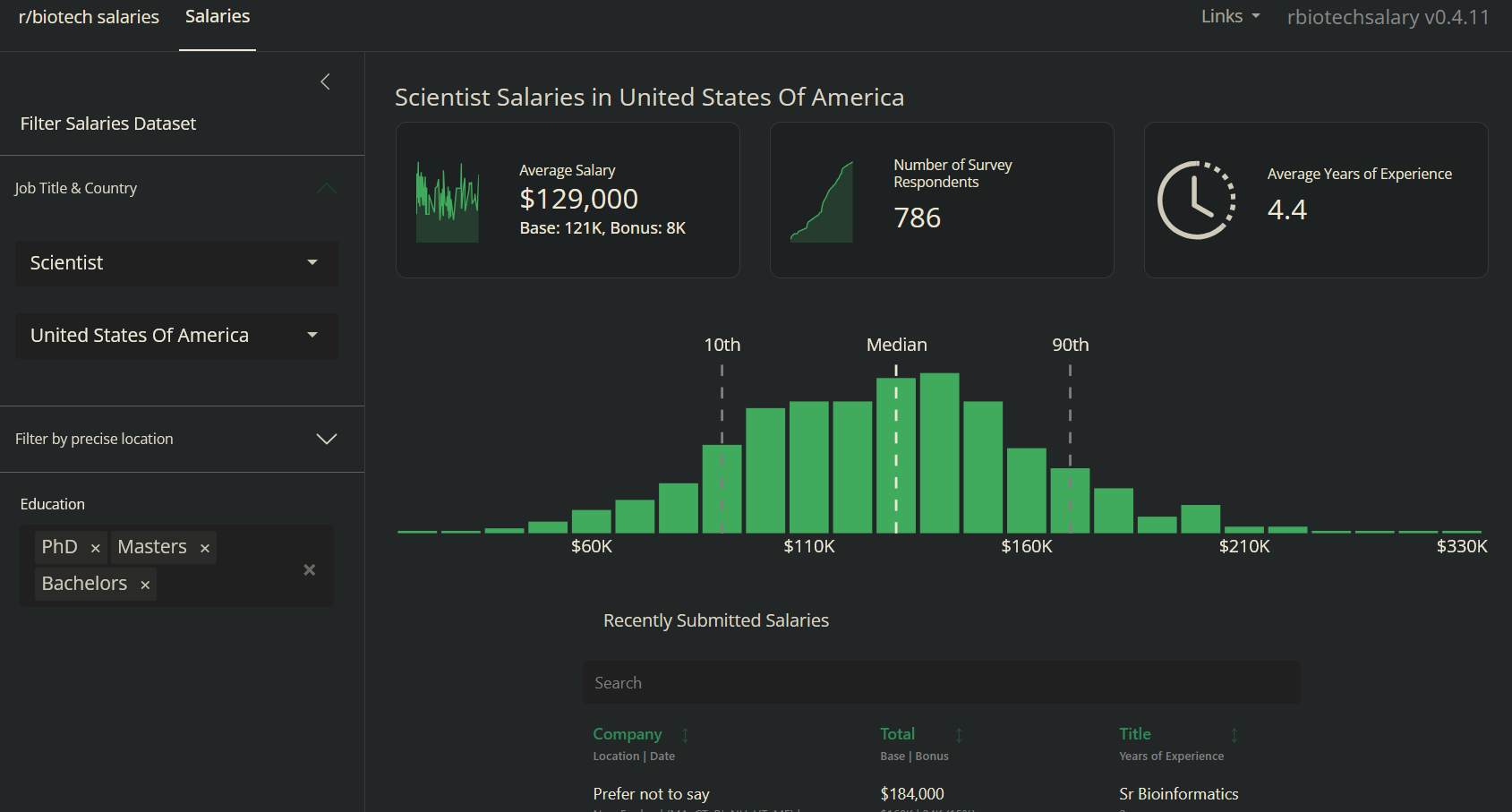The image size is (1512, 812).
Task: Sort table by Title column arrow
Action: click(1234, 735)
